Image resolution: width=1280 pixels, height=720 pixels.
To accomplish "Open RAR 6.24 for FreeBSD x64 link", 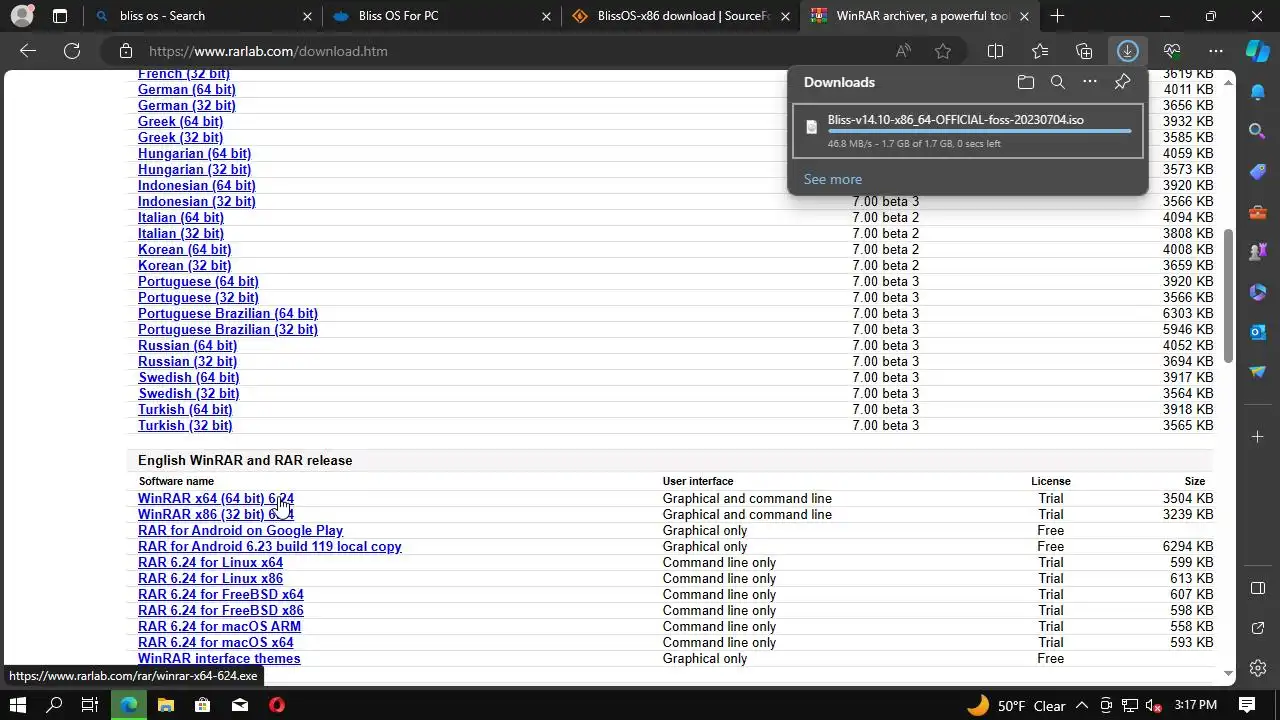I will click(221, 594).
